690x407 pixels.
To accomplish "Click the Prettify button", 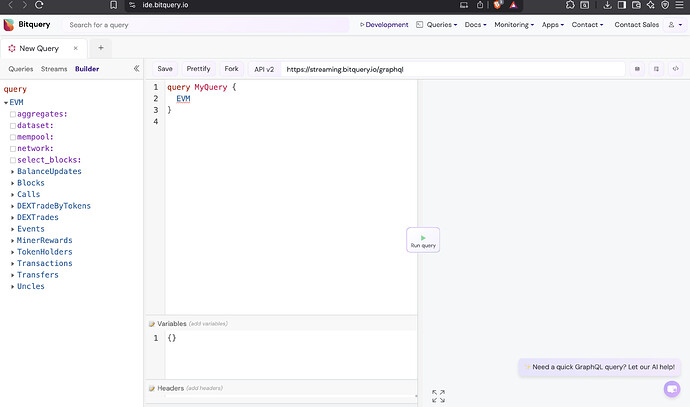I will [198, 69].
